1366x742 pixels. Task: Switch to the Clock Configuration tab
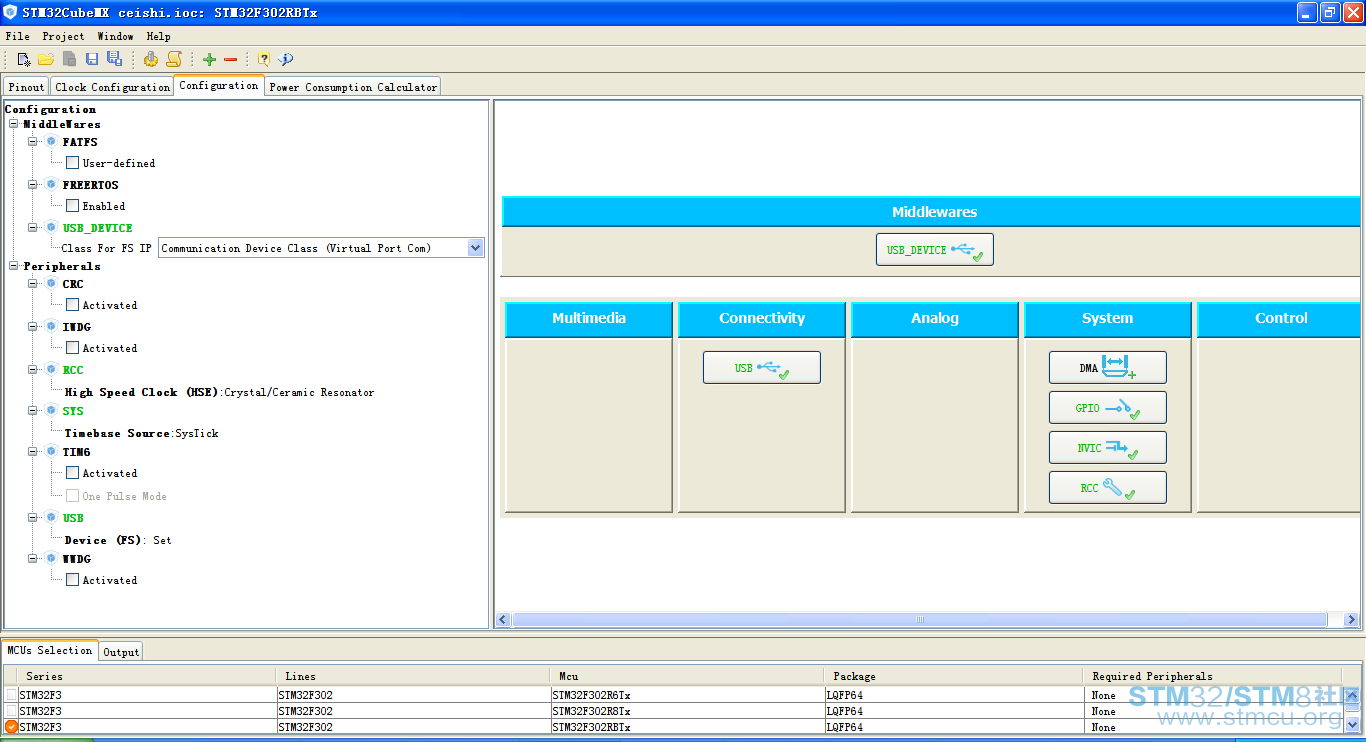click(x=112, y=87)
